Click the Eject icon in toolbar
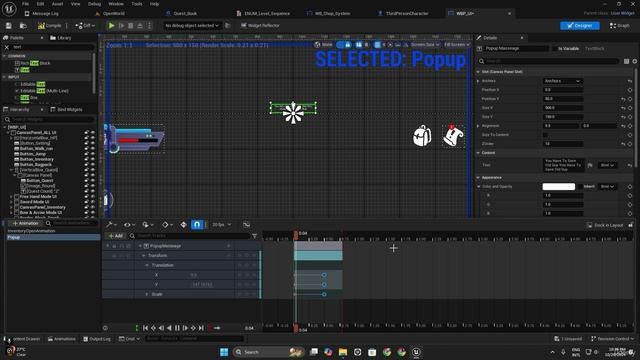Viewport: 640px width, 360px height. coord(140,26)
